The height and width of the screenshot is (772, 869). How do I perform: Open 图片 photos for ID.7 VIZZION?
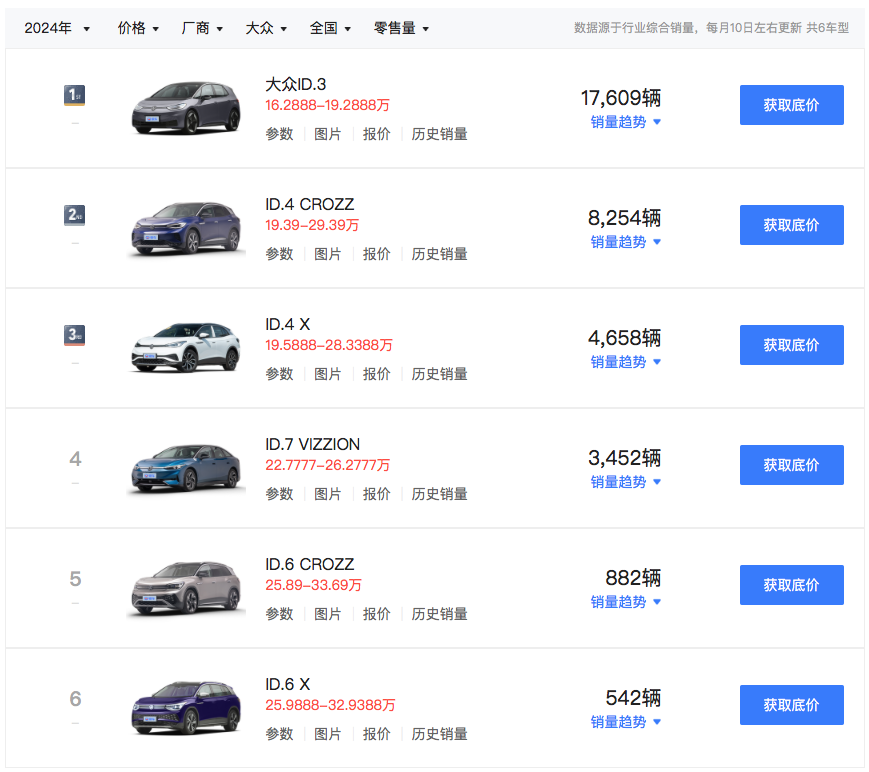click(x=328, y=494)
